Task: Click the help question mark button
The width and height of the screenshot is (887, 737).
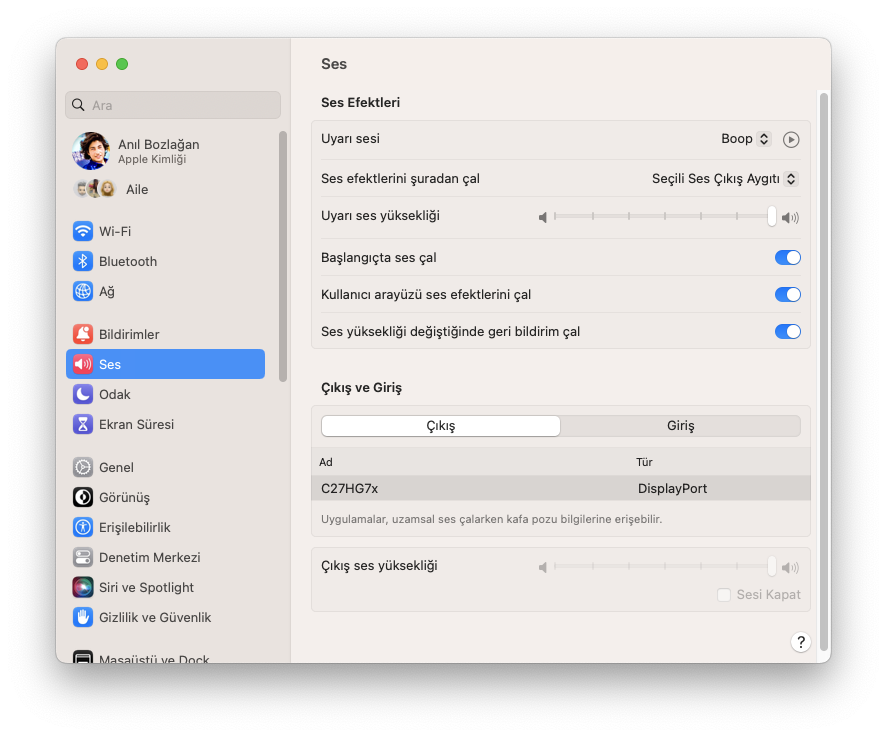Action: [800, 642]
